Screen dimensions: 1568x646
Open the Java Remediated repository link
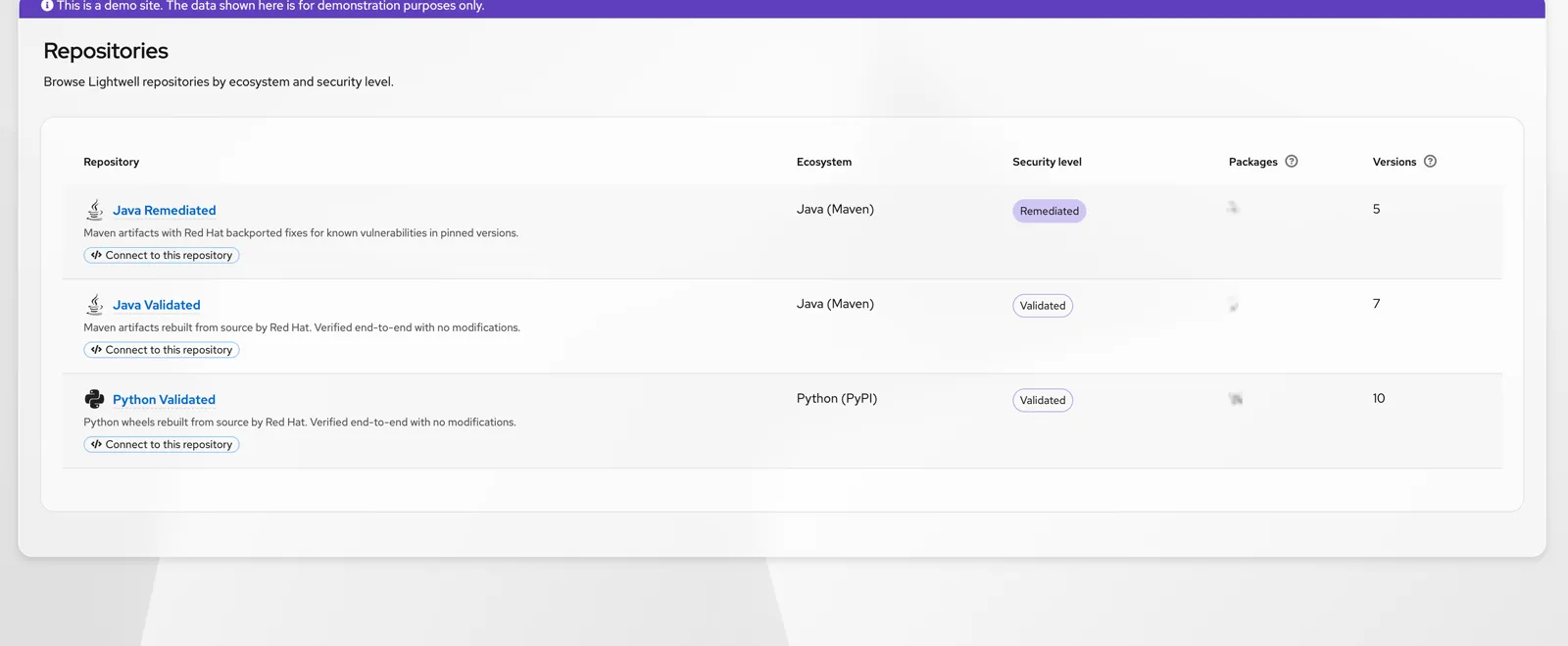click(164, 210)
